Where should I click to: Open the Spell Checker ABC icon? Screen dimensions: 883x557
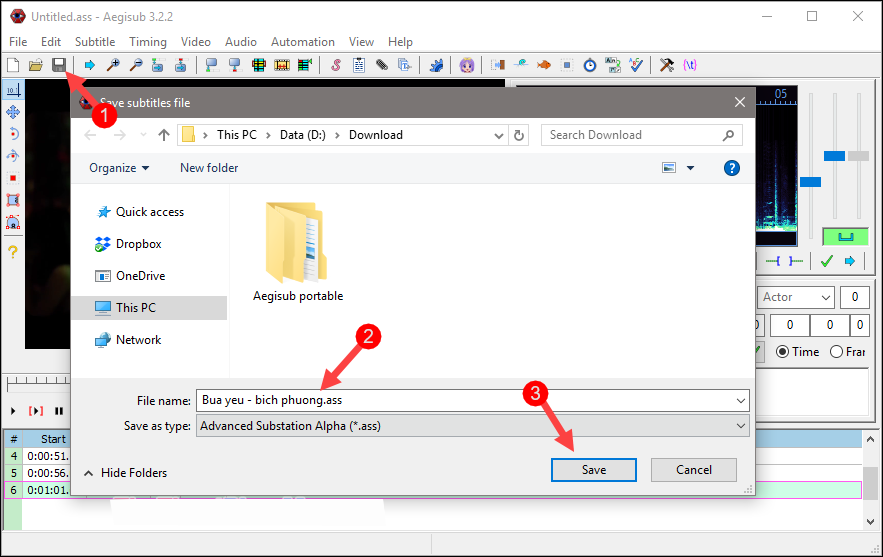pos(636,65)
